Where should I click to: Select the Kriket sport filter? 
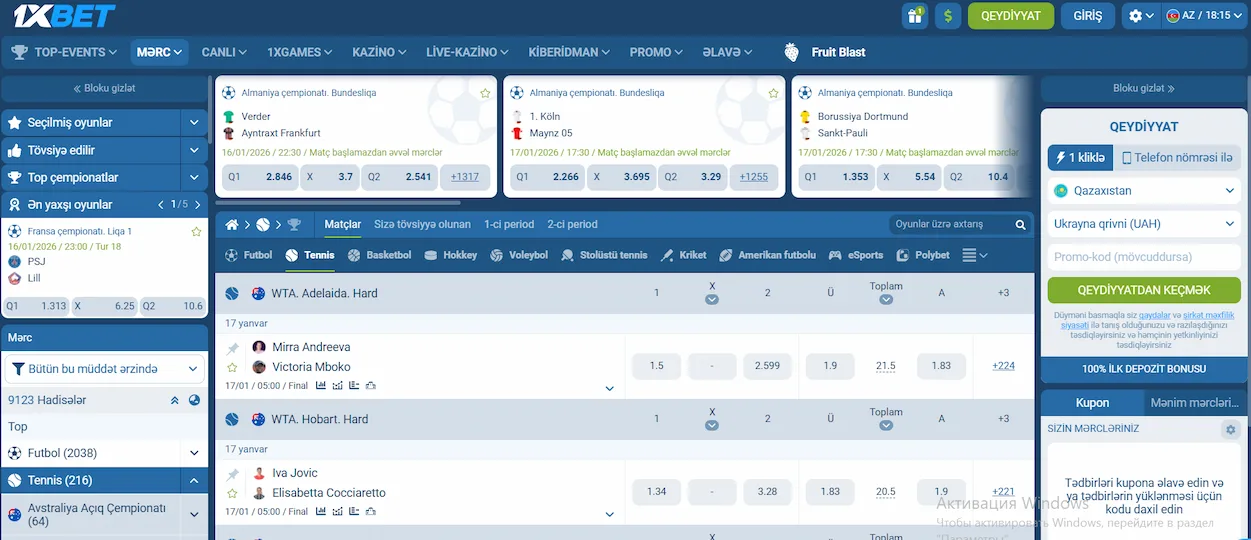click(x=683, y=255)
